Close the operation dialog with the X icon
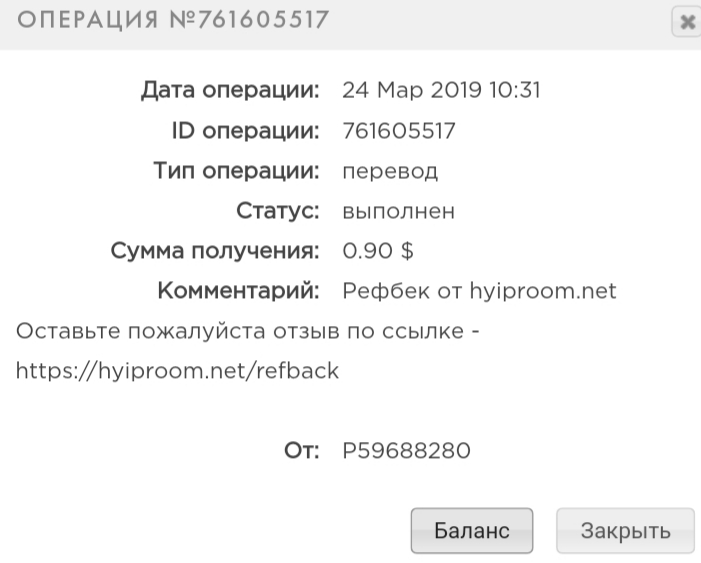Screen dimensions: 701x563 (686, 22)
